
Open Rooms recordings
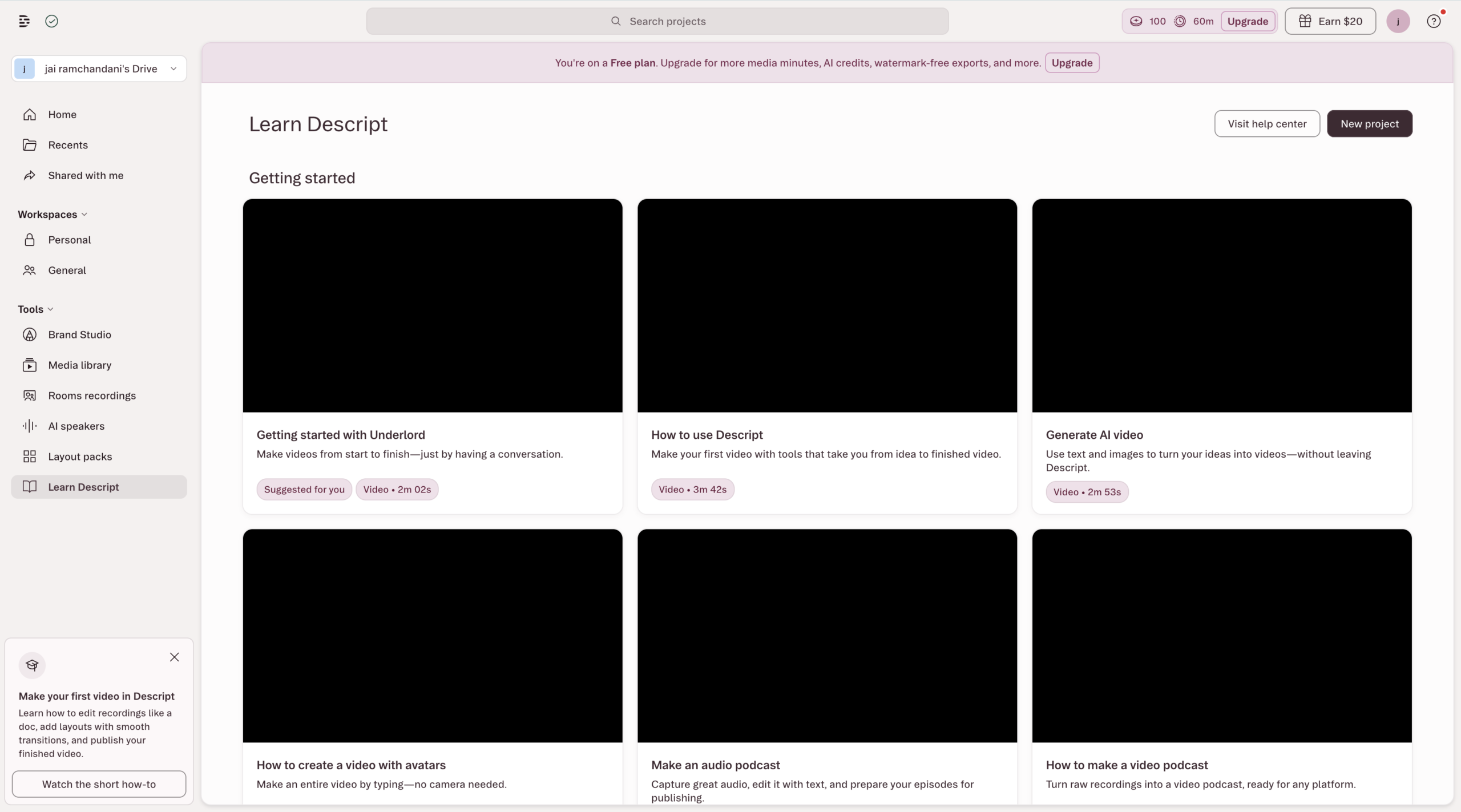click(99, 396)
